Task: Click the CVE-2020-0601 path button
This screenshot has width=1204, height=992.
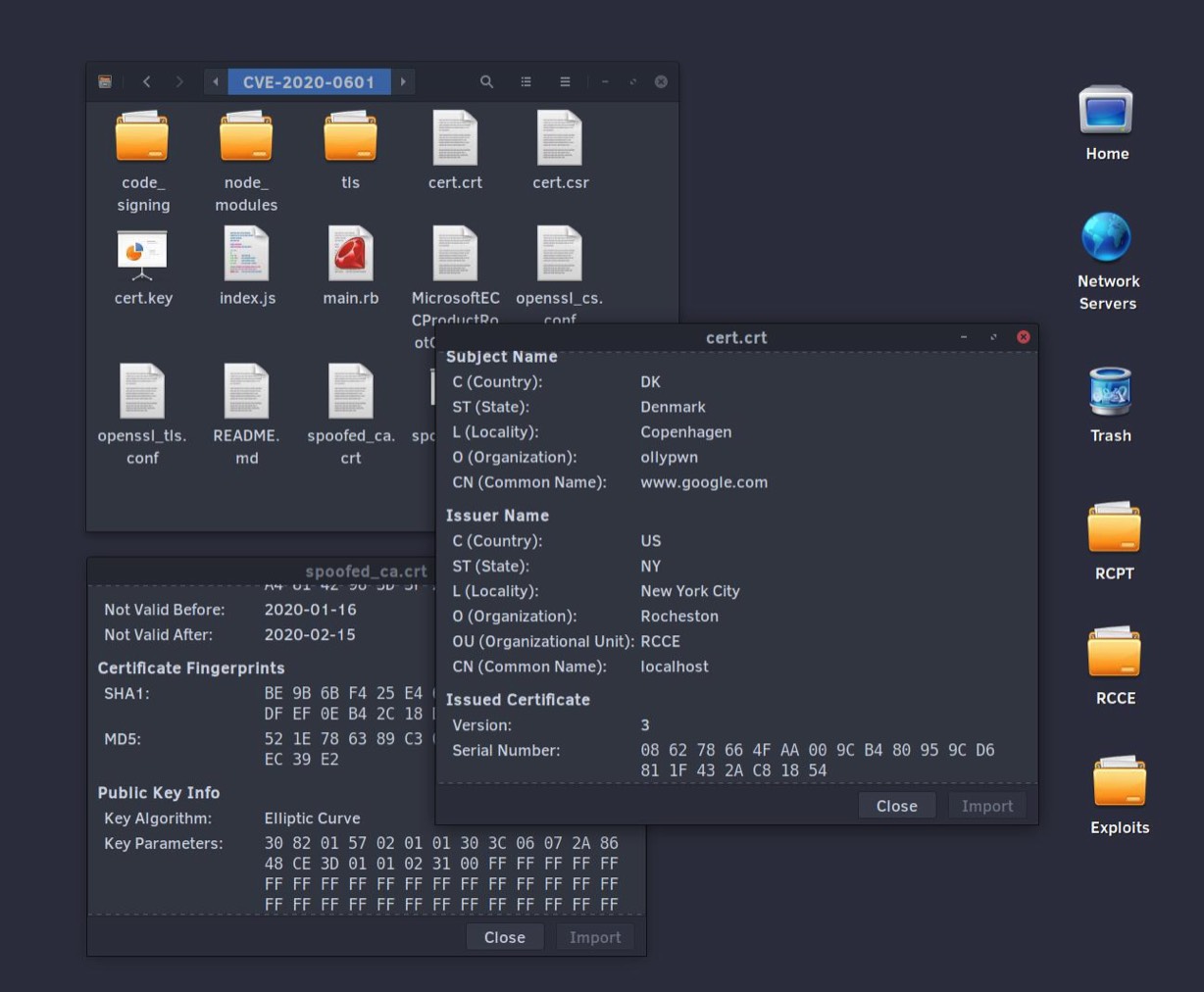Action: pyautogui.click(x=309, y=81)
